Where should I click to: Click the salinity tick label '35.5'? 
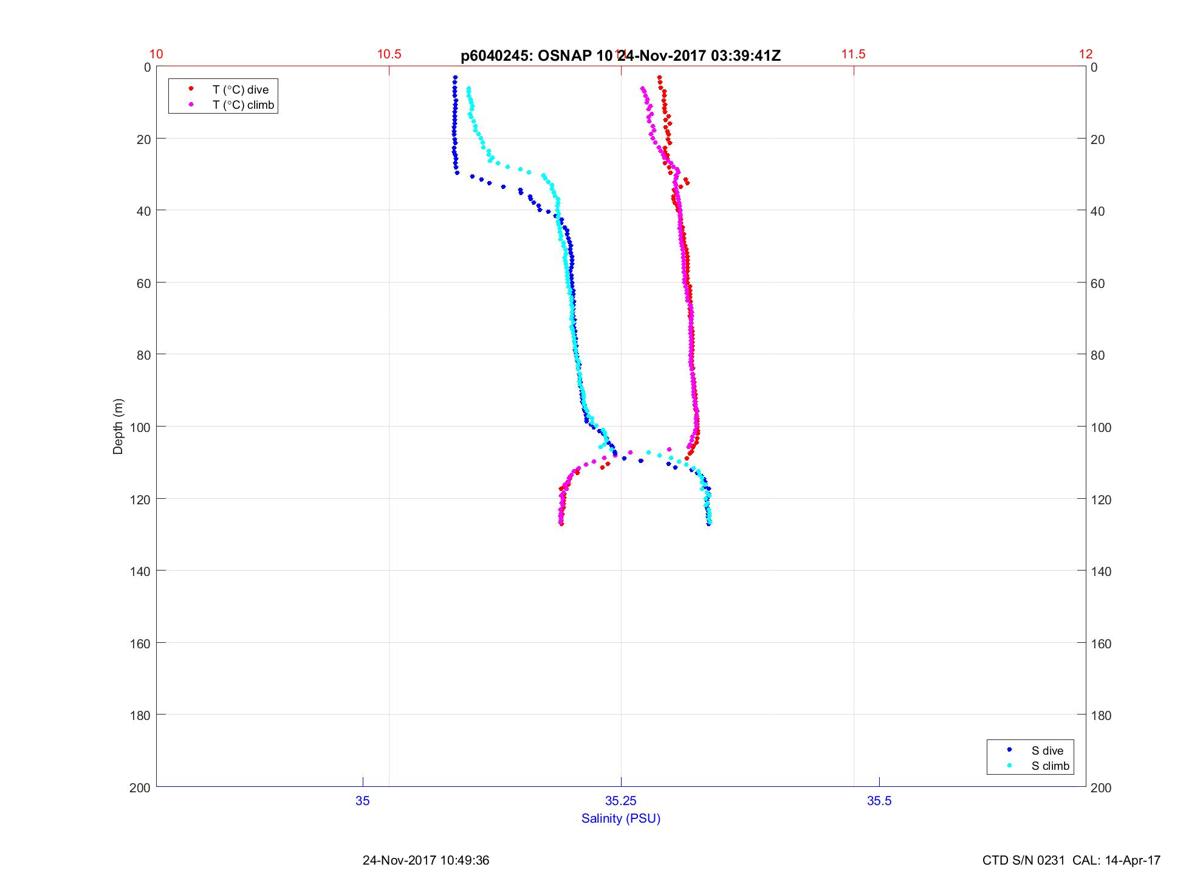point(879,801)
